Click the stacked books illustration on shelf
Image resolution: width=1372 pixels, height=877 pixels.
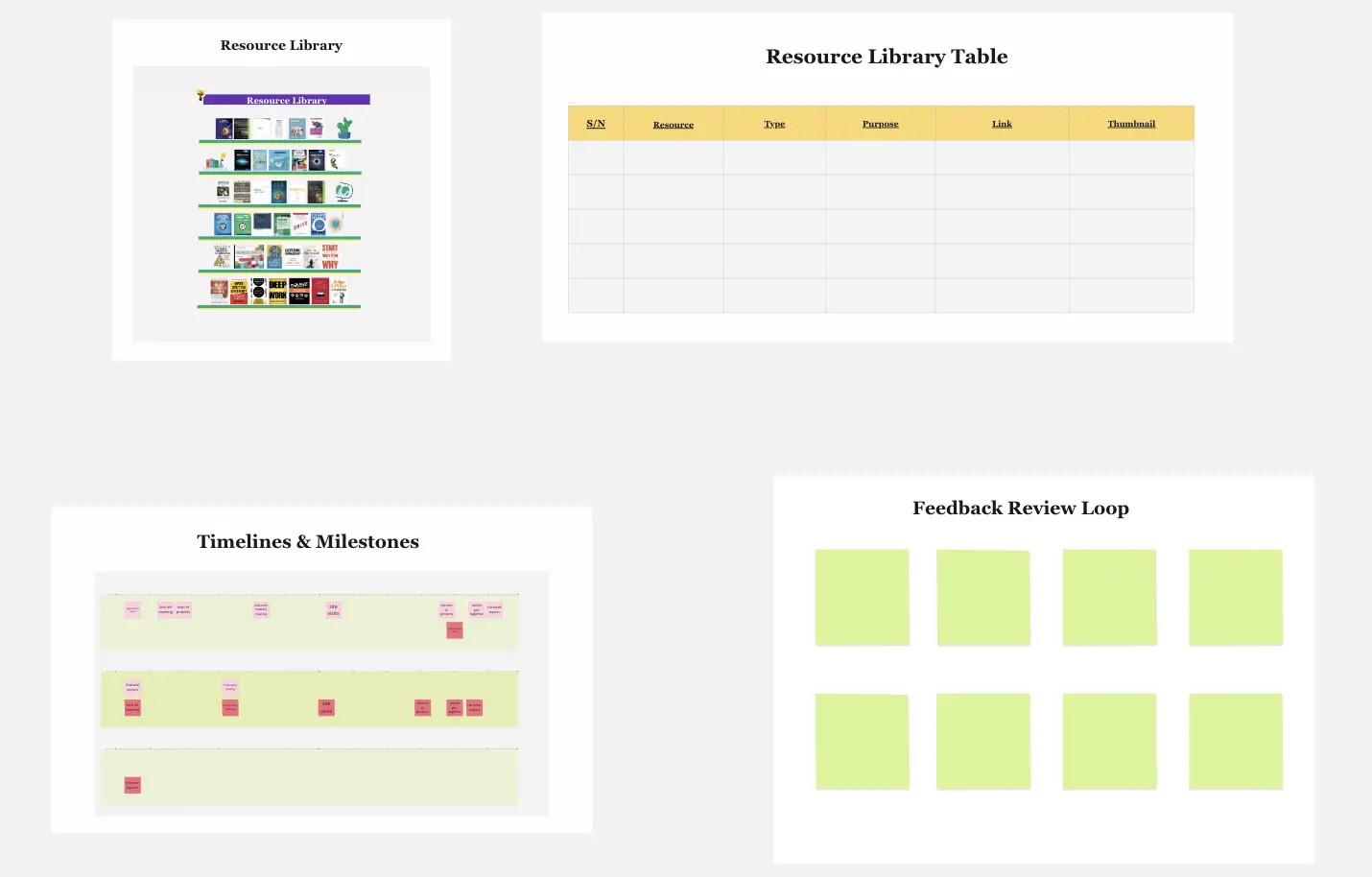[x=216, y=160]
